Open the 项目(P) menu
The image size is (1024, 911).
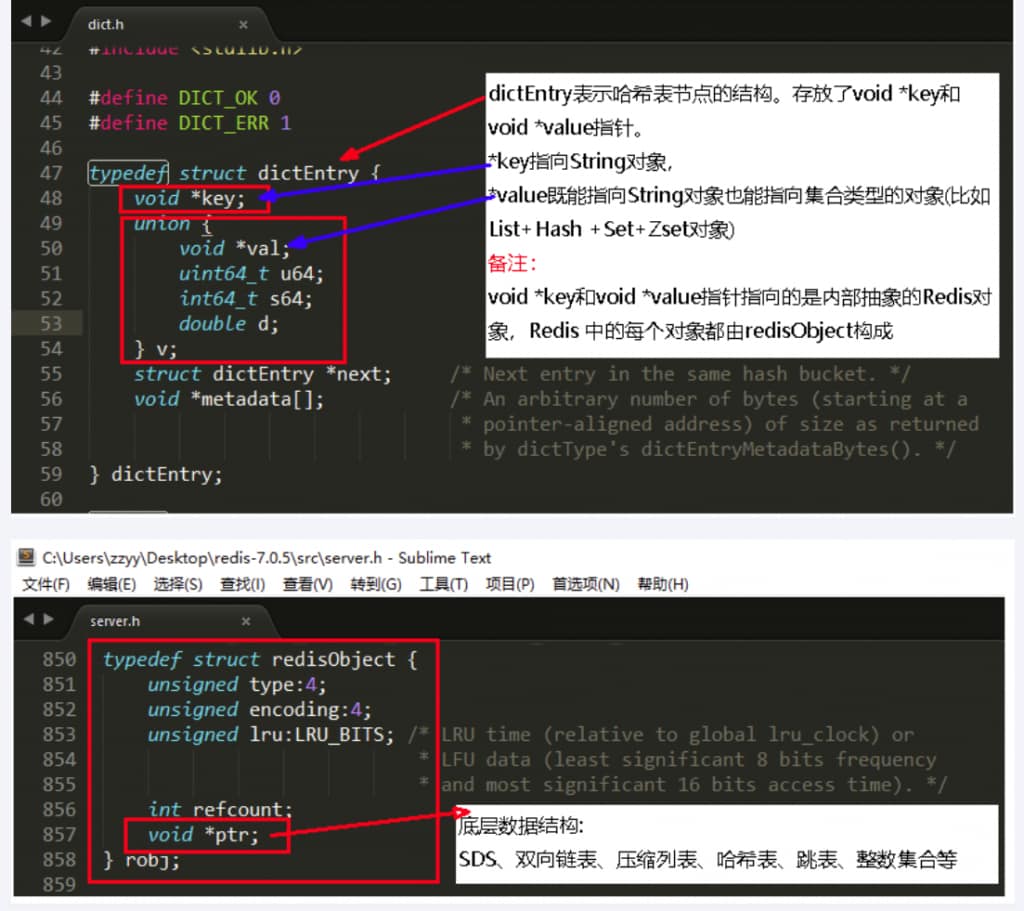tap(510, 584)
